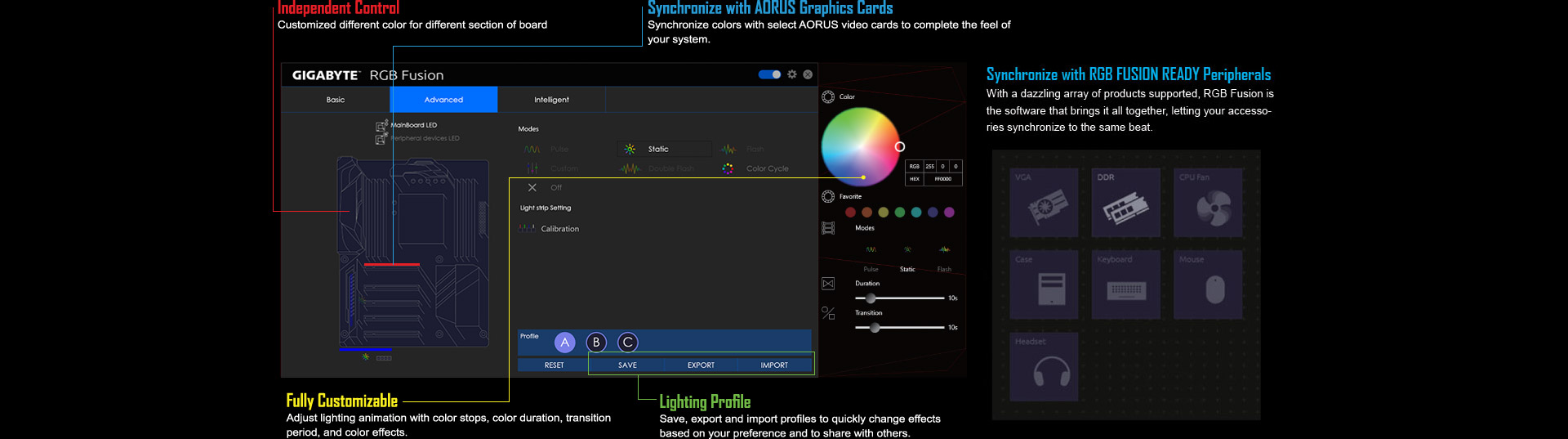Select Static in side panel Modes

pos(907,258)
